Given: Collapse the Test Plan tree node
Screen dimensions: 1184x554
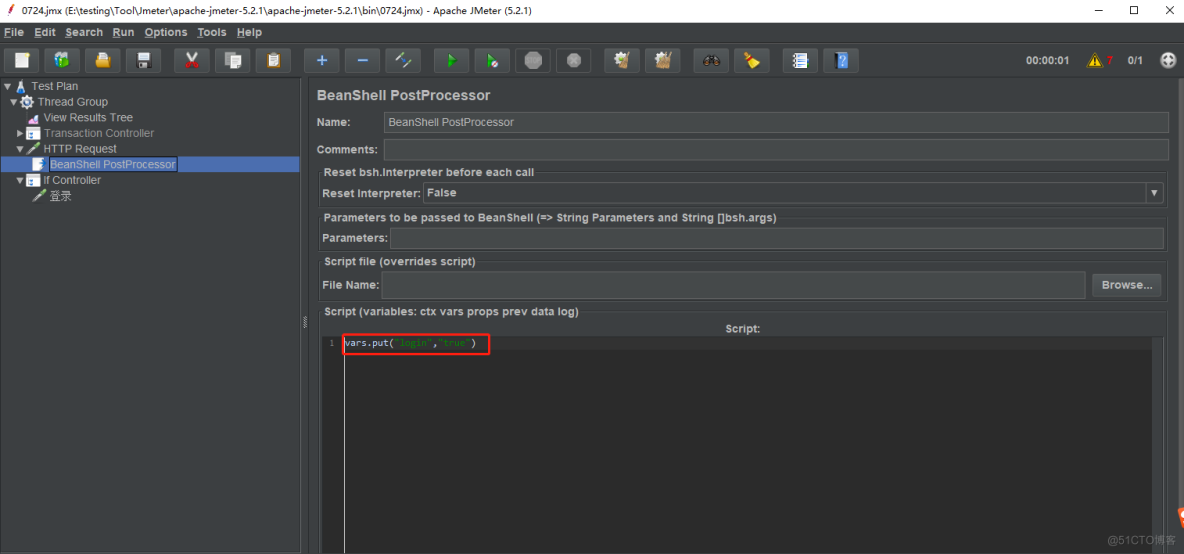Looking at the screenshot, I should (8, 86).
